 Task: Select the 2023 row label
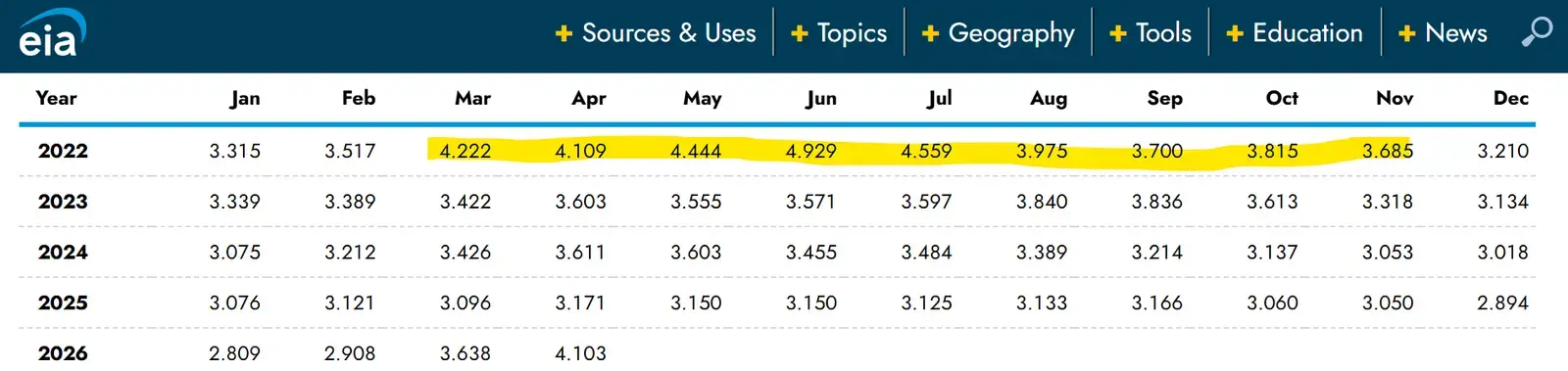(63, 202)
